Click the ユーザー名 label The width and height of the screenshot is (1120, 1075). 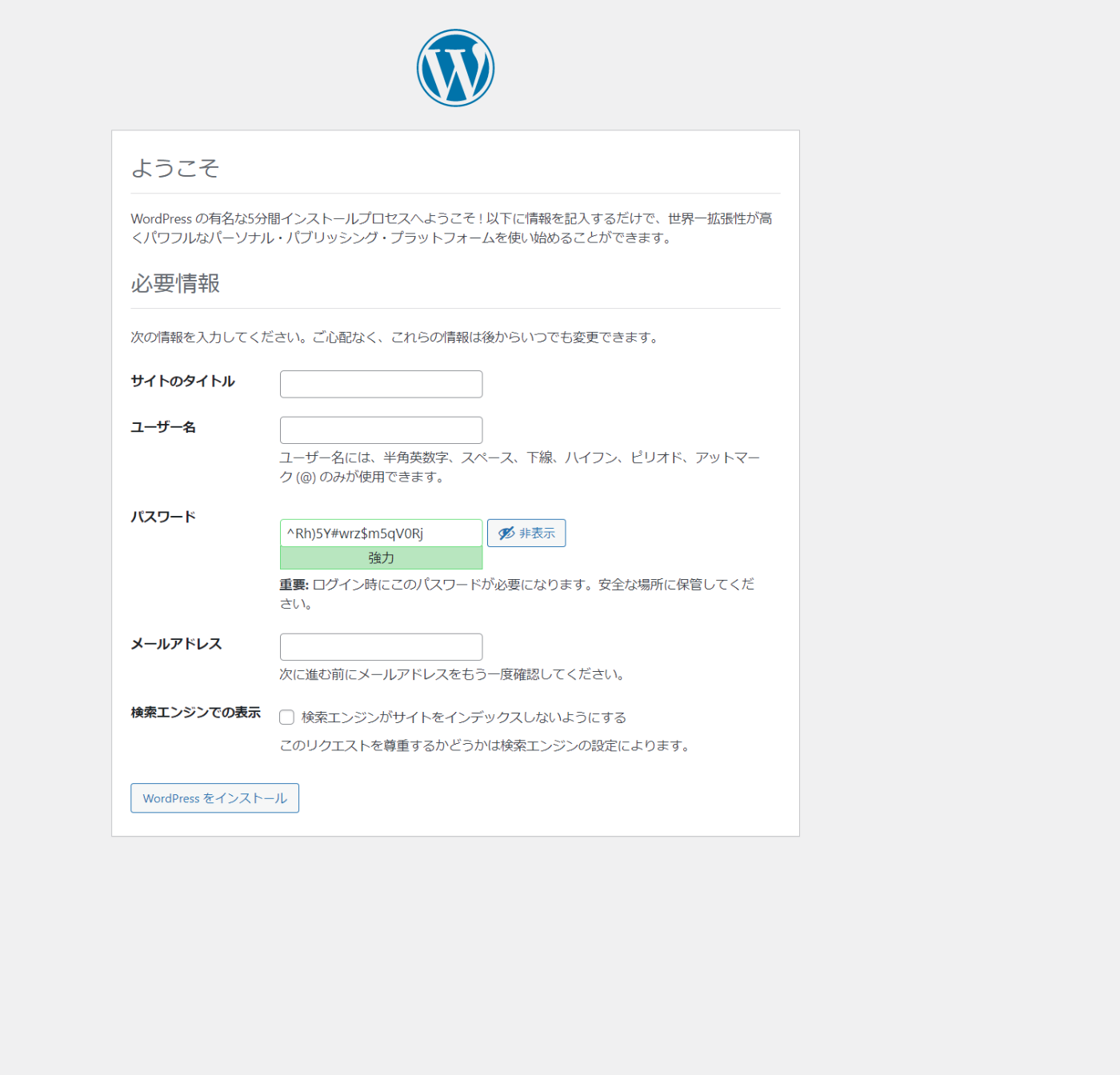click(163, 427)
